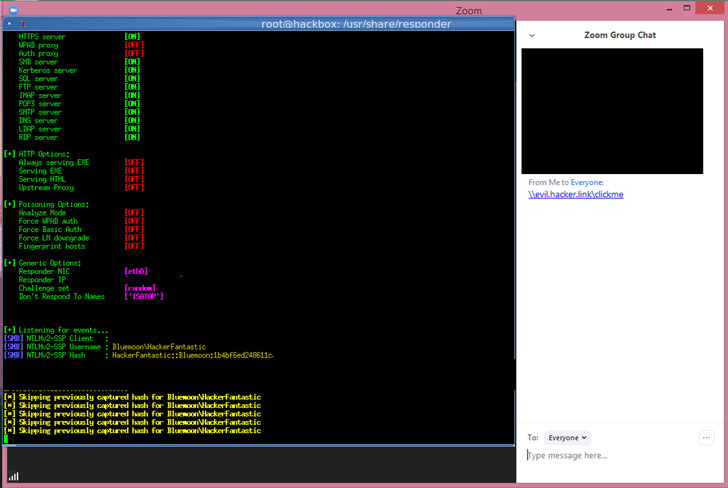Click the green terminal cursor block
The height and width of the screenshot is (488, 728).
(x=6, y=439)
